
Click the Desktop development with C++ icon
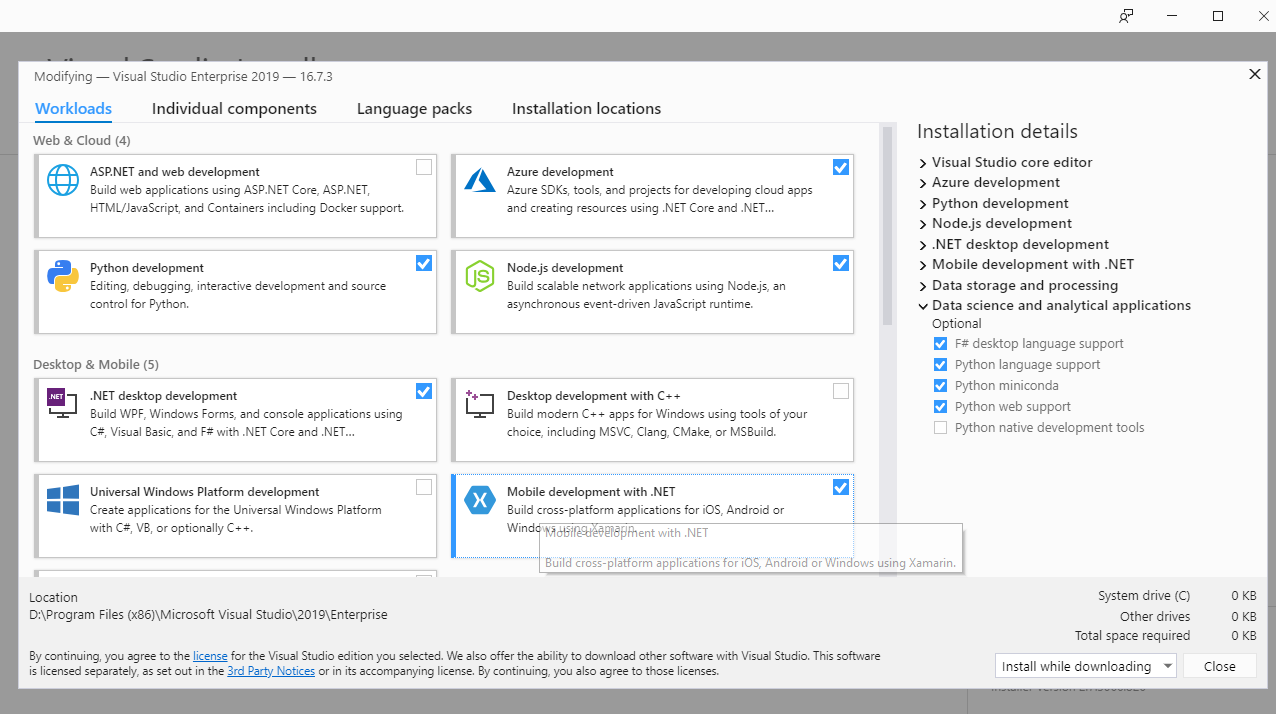click(480, 404)
